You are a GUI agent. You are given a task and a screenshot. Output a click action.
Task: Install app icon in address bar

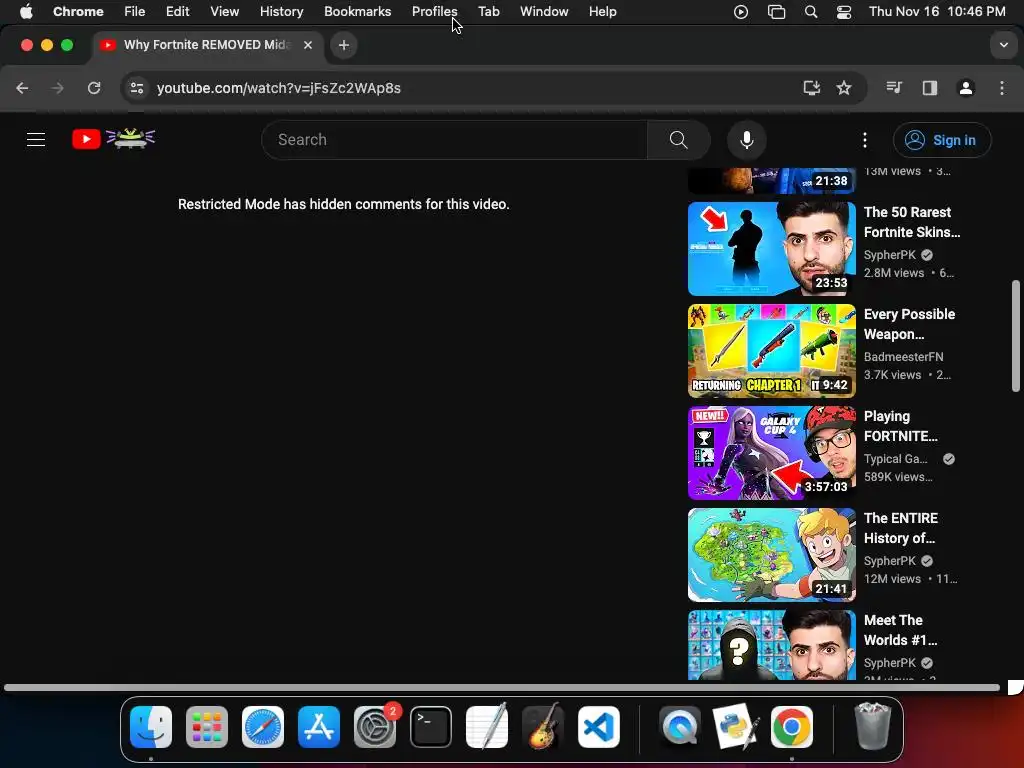pyautogui.click(x=811, y=88)
